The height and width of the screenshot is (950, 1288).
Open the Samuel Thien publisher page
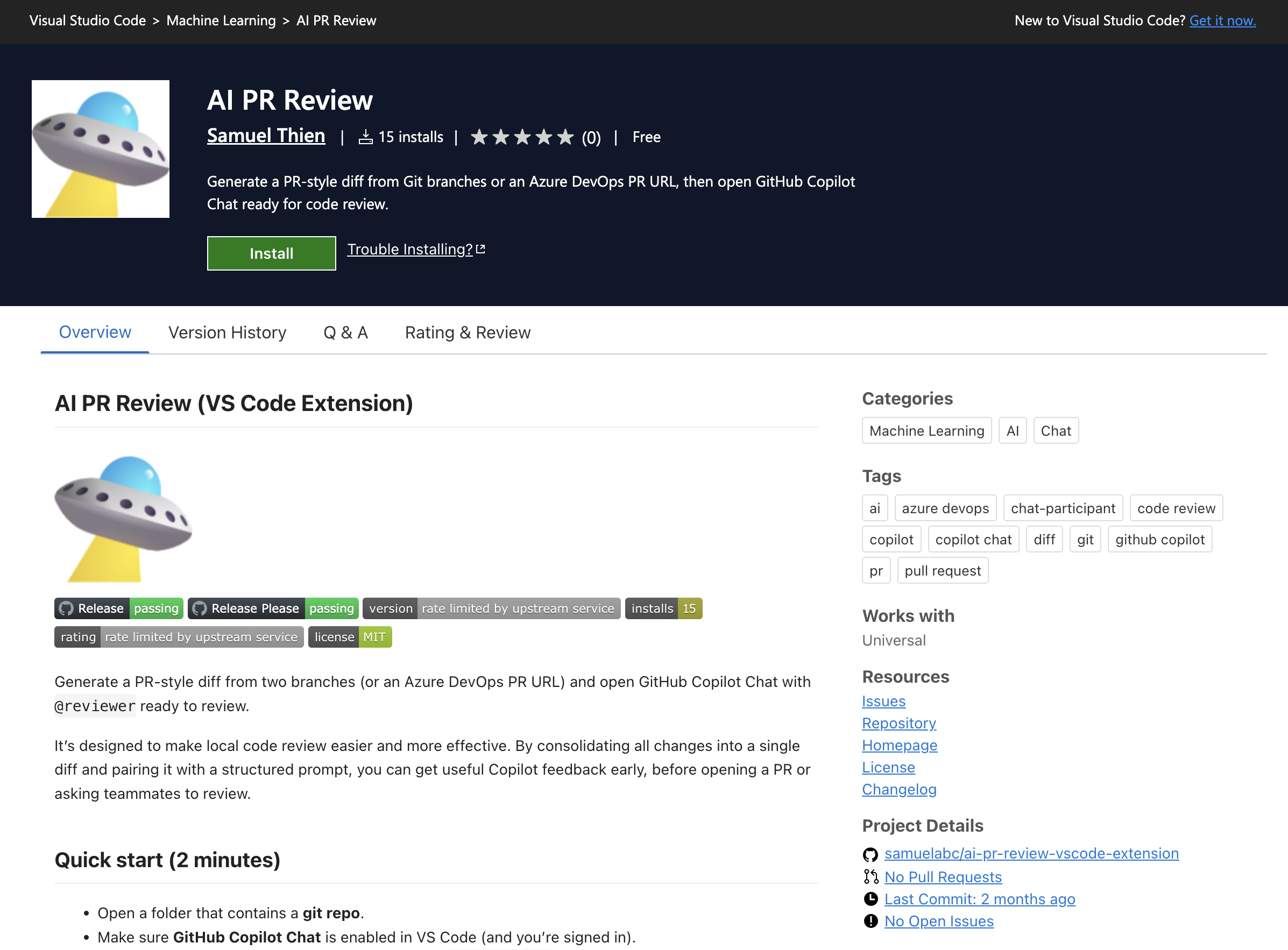pos(266,136)
